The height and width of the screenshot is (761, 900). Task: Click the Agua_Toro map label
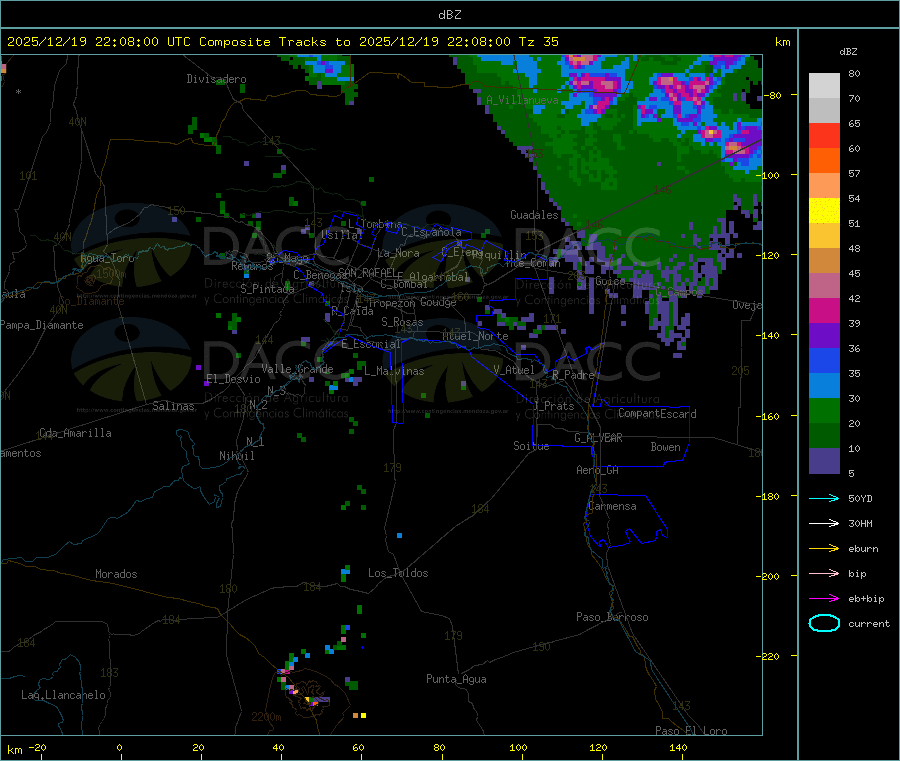click(107, 258)
